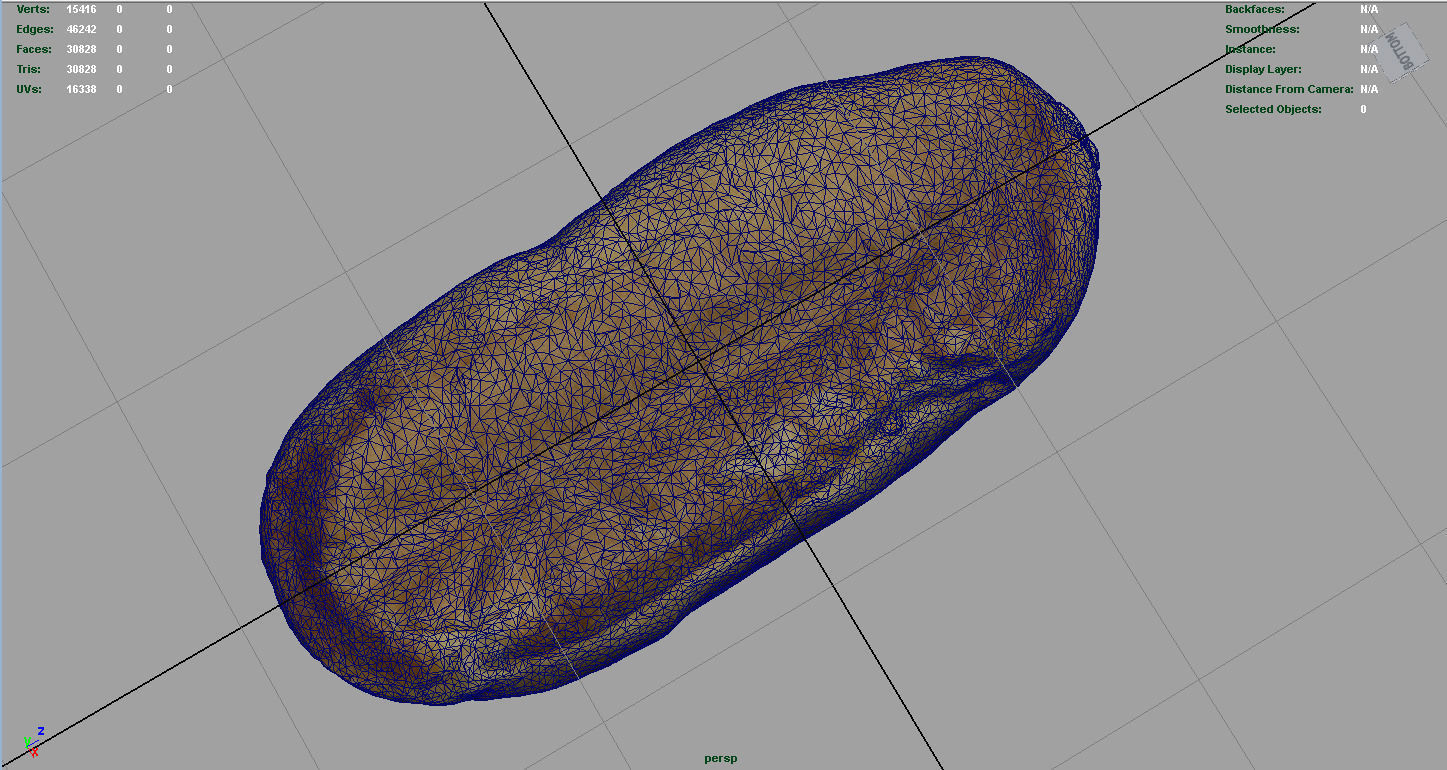The width and height of the screenshot is (1447, 770).
Task: Click the Verts: heads-up label
Action: [x=32, y=9]
